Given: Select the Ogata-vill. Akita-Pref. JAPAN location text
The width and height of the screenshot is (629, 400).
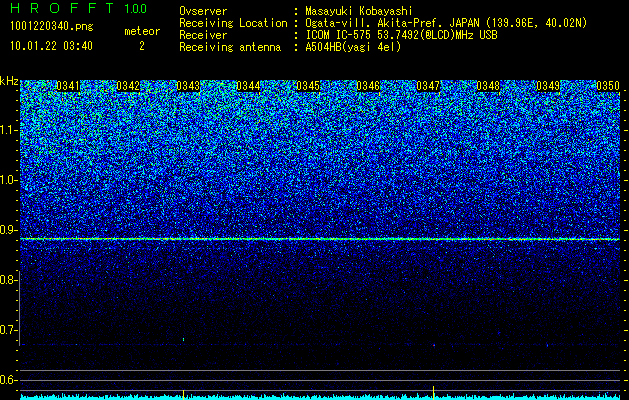Looking at the screenshot, I should pyautogui.click(x=446, y=23).
